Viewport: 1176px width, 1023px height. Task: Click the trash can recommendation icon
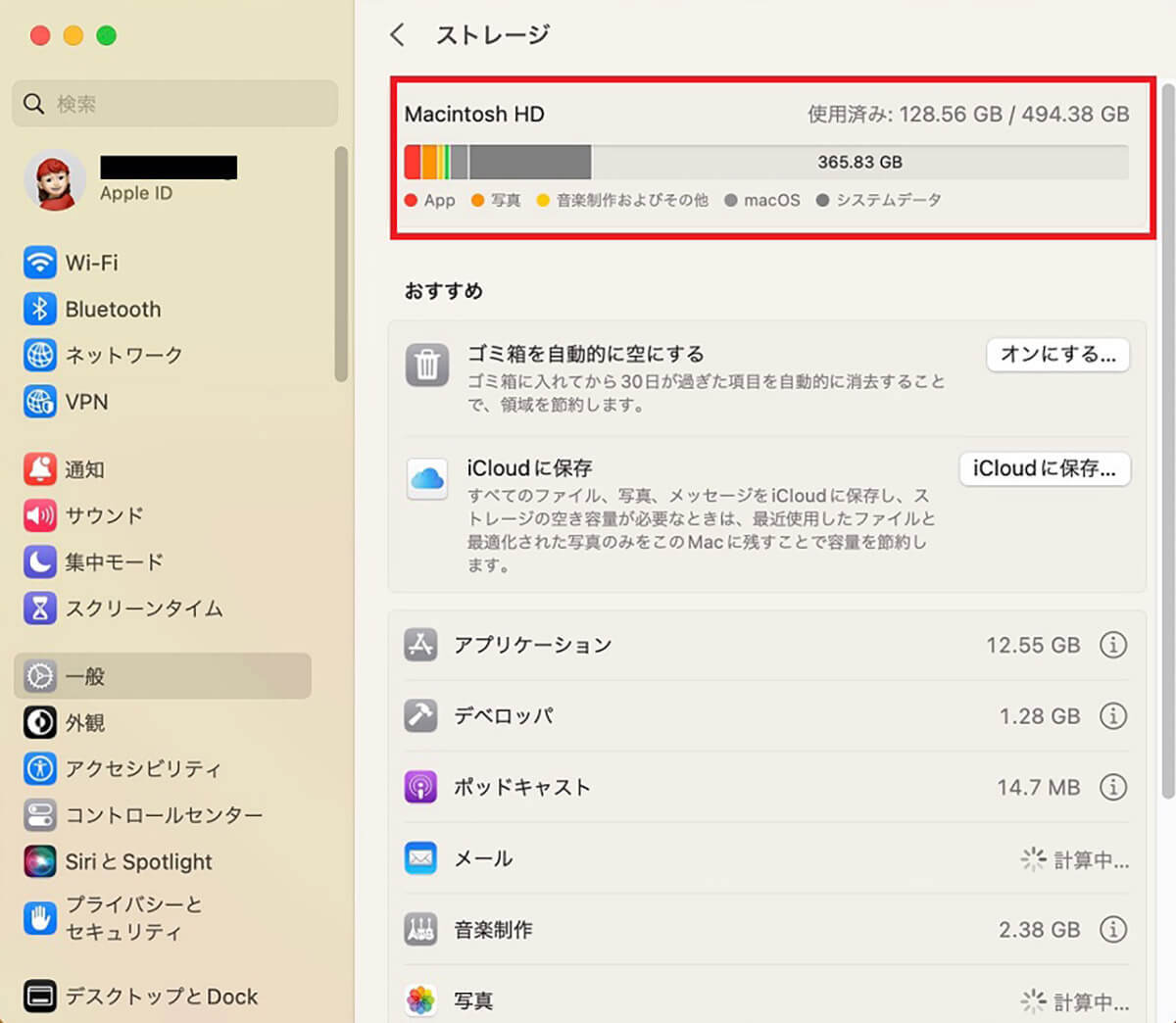(x=427, y=365)
